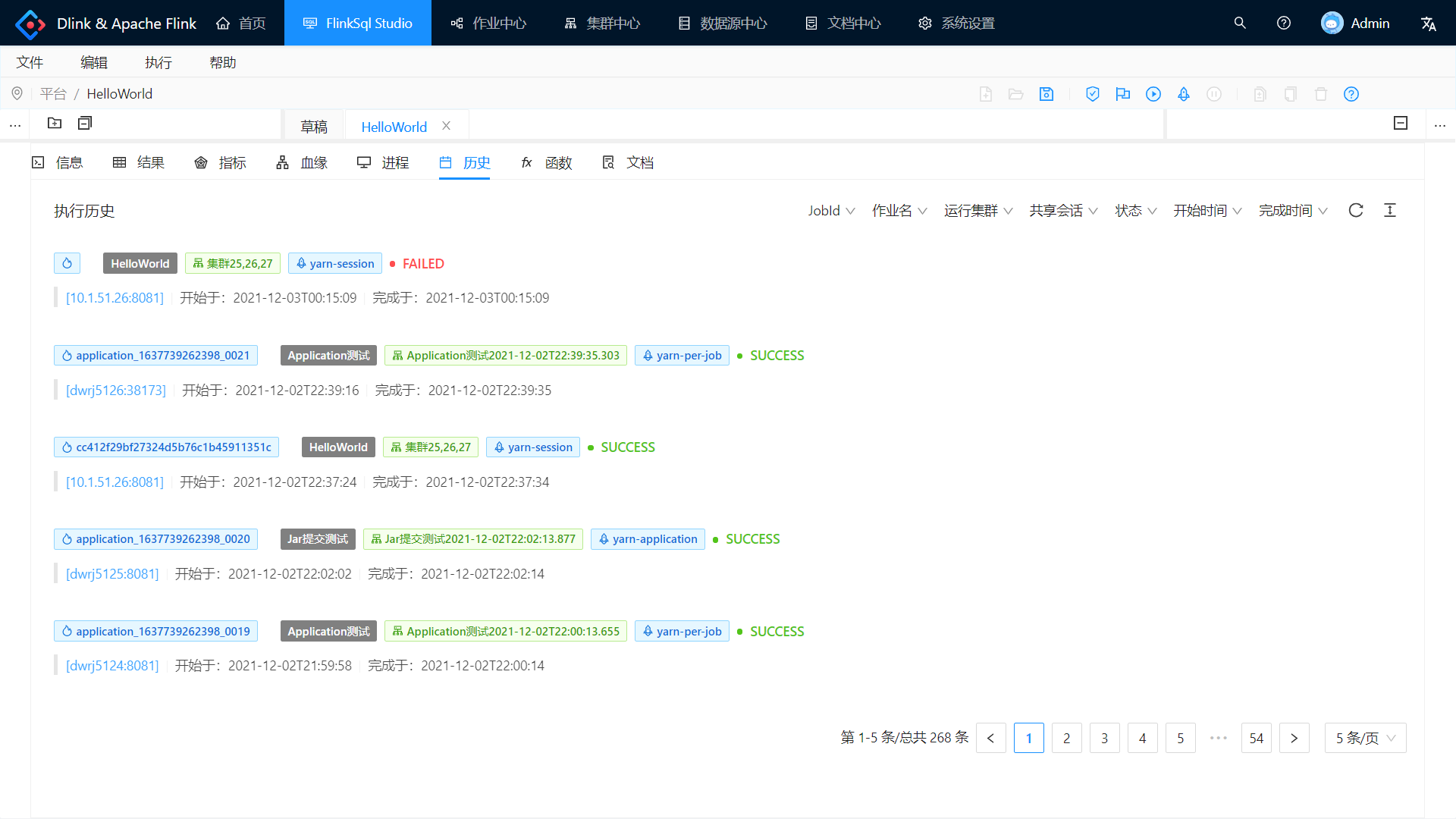Click the new folder icon

pyautogui.click(x=55, y=123)
